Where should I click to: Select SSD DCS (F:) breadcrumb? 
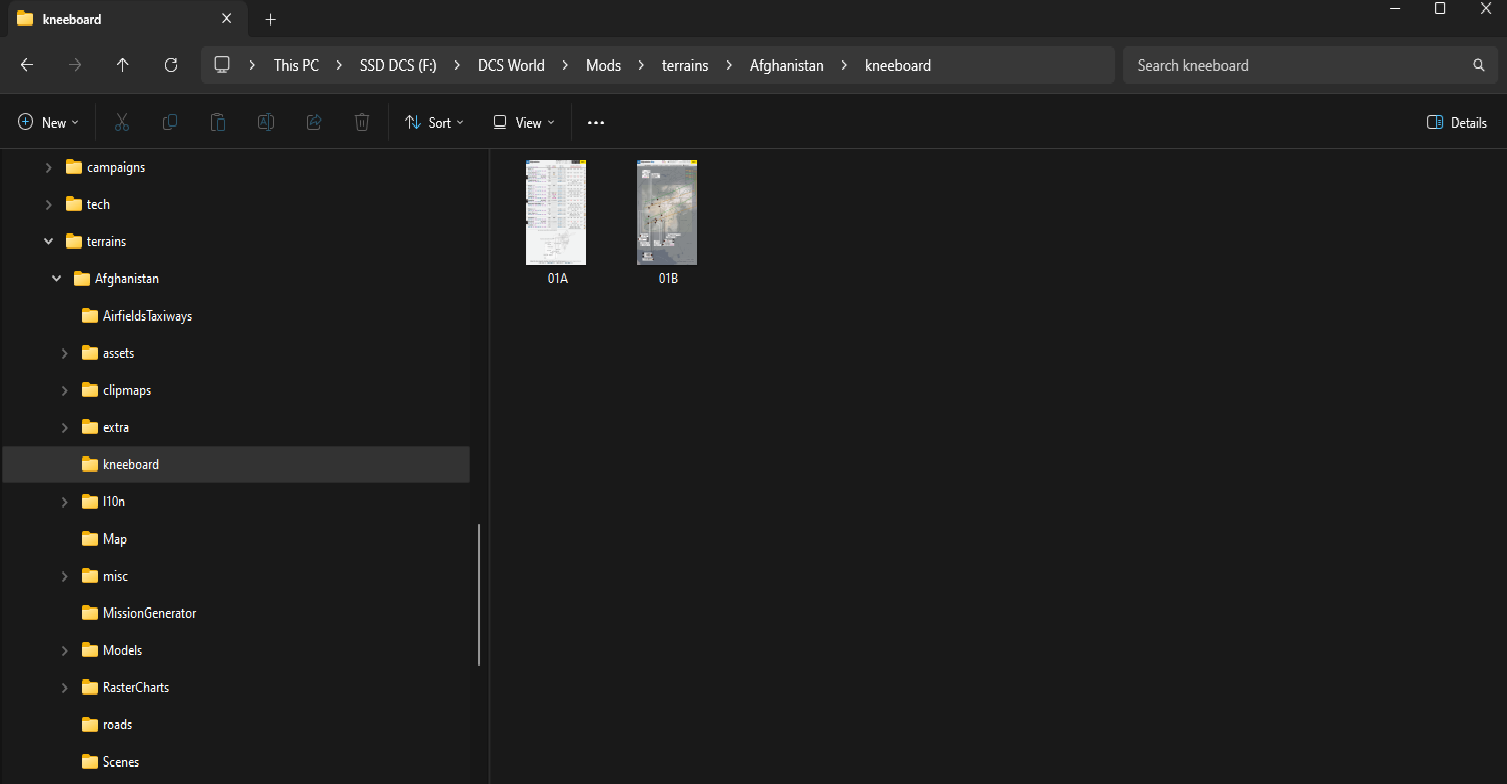(398, 65)
